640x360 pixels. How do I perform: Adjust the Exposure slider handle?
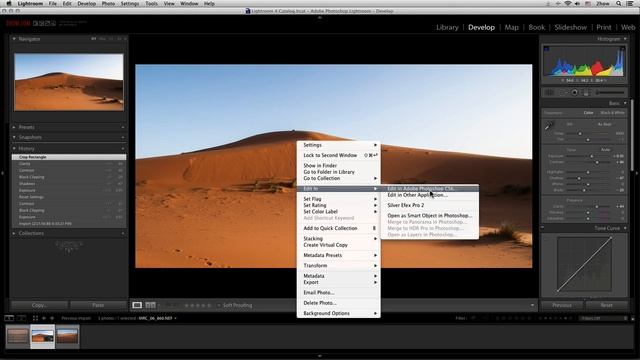click(x=592, y=156)
